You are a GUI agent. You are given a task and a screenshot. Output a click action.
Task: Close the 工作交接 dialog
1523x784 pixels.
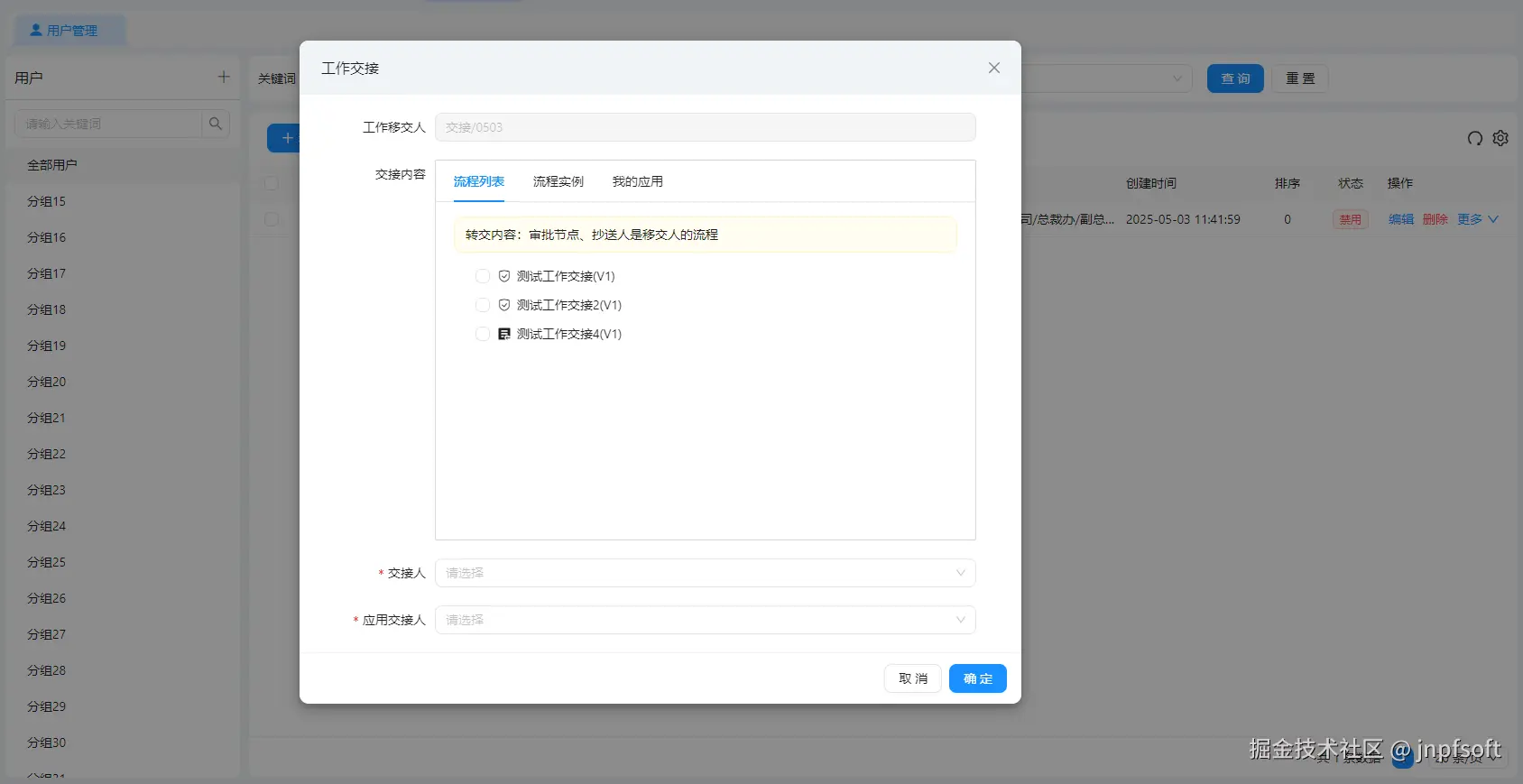click(x=994, y=68)
